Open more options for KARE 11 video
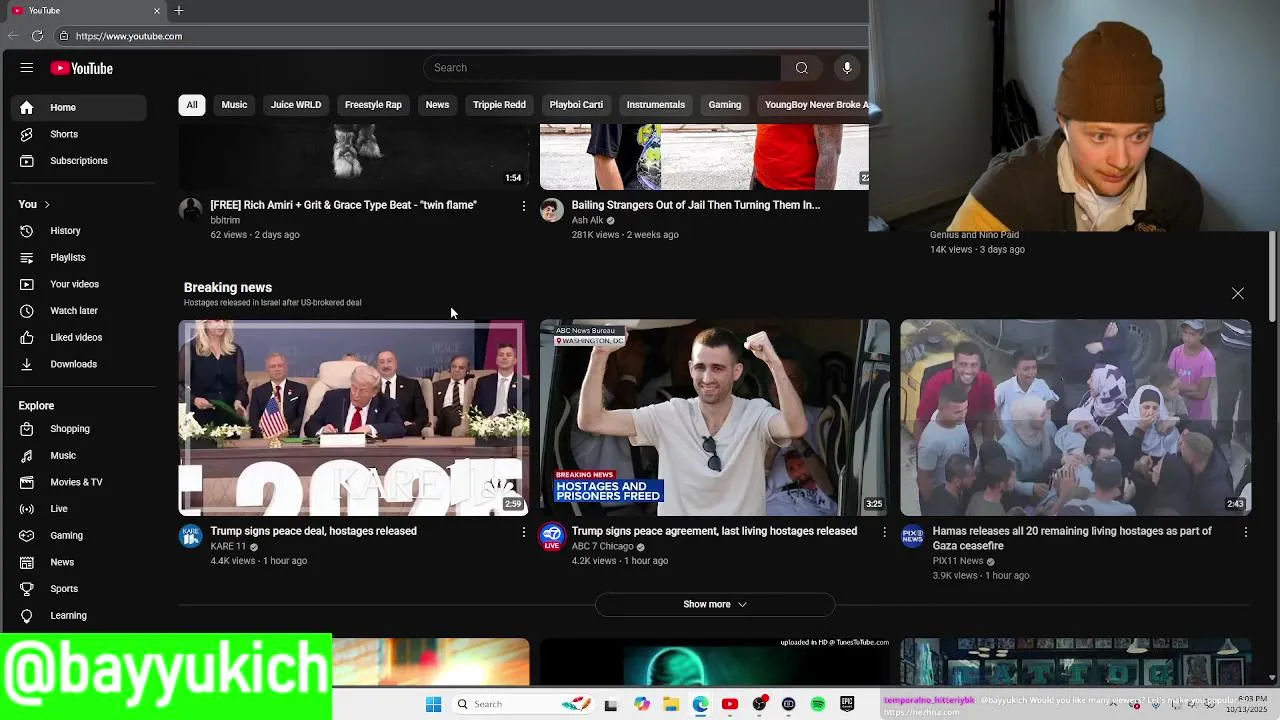The height and width of the screenshot is (720, 1280). click(x=523, y=533)
